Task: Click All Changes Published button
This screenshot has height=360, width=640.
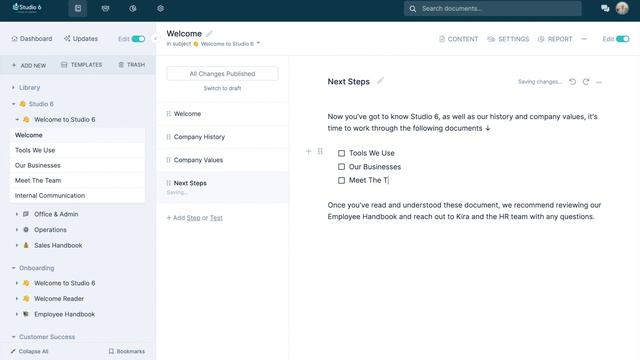Action: click(222, 74)
